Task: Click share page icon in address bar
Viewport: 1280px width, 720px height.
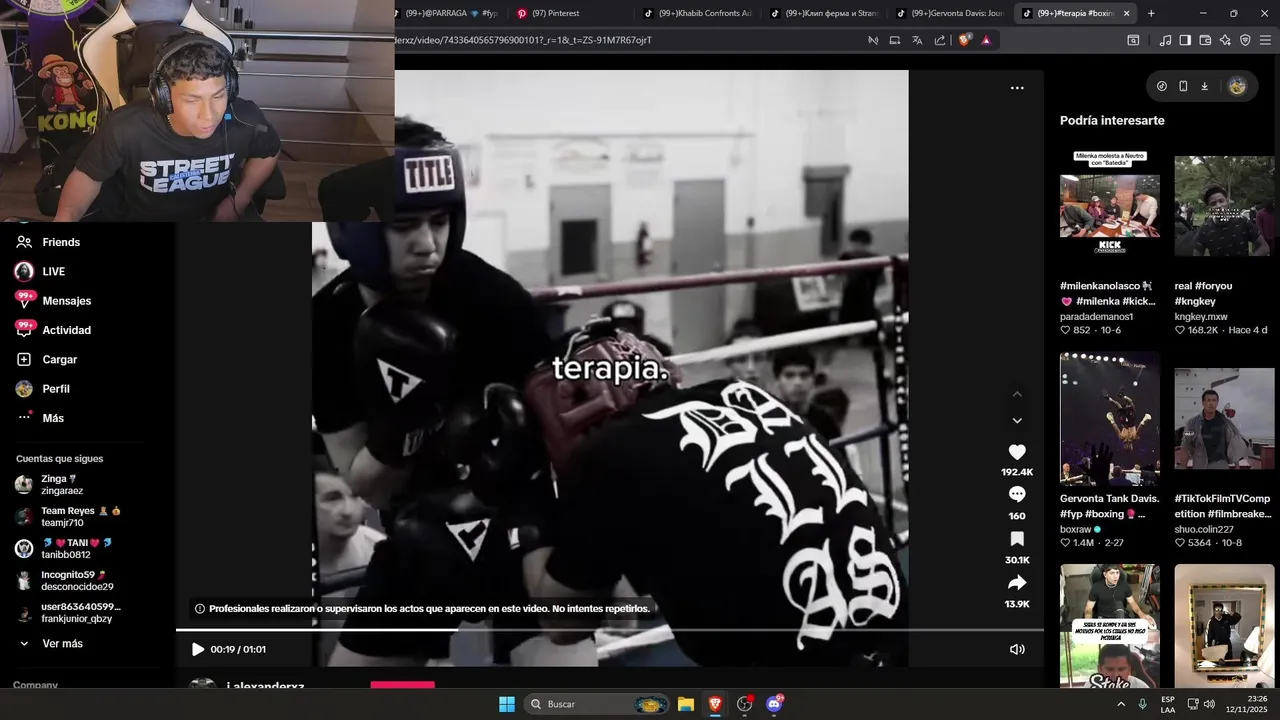Action: pos(940,40)
